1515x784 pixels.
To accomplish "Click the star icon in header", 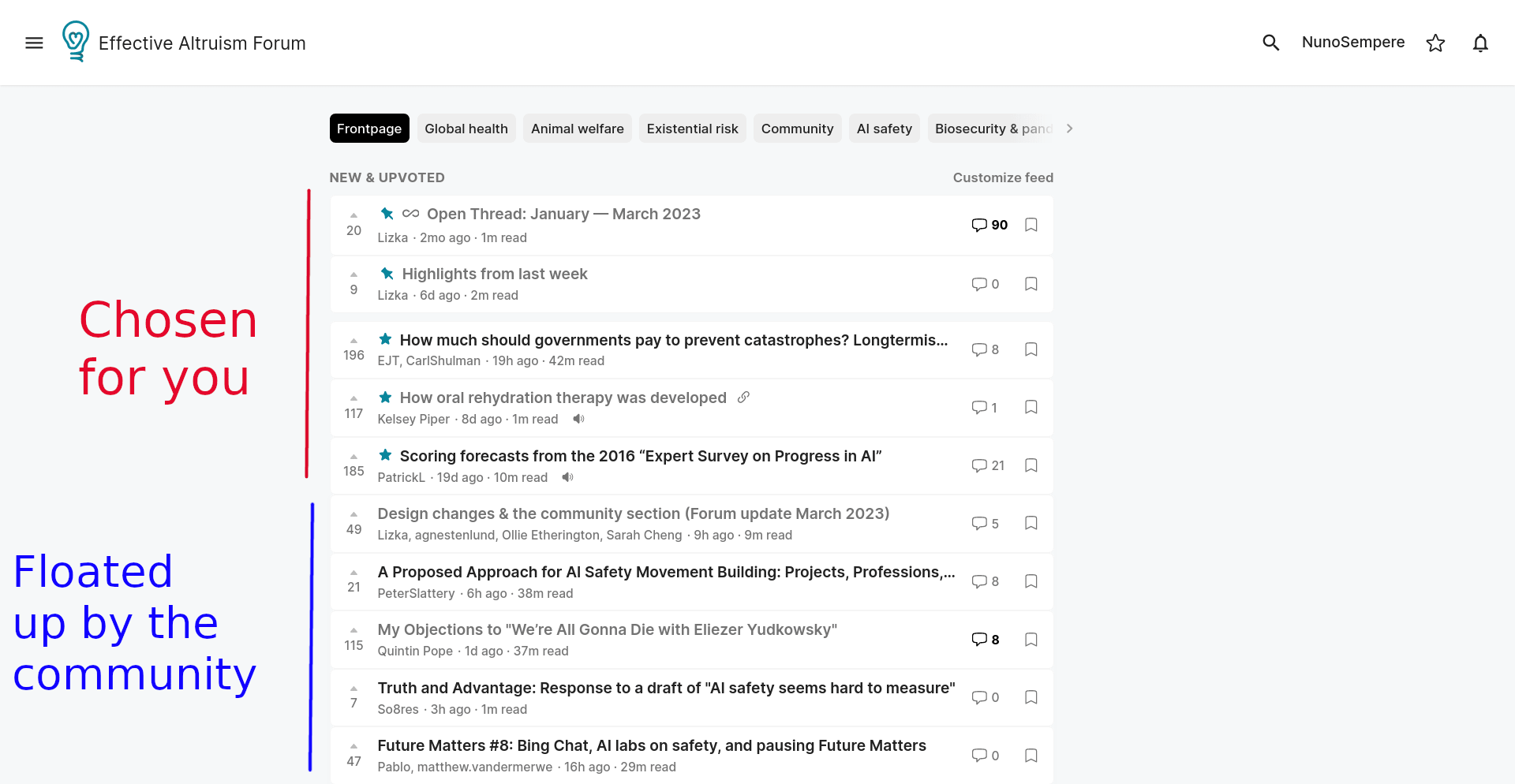I will (x=1435, y=43).
